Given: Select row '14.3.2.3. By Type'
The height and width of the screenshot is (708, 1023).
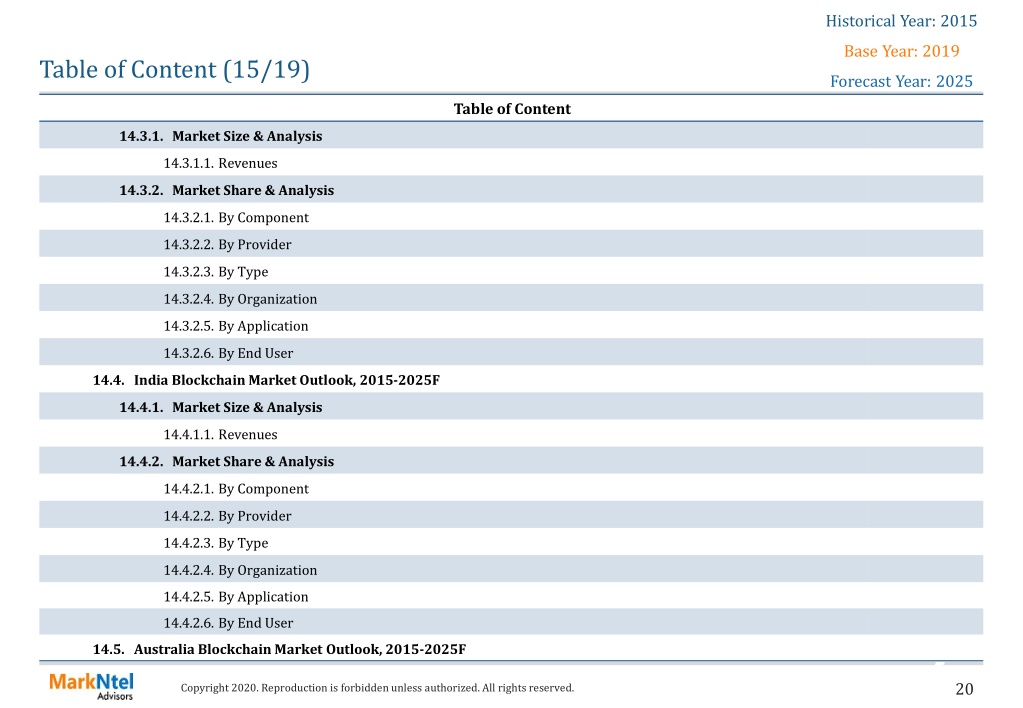Looking at the screenshot, I should point(511,271).
